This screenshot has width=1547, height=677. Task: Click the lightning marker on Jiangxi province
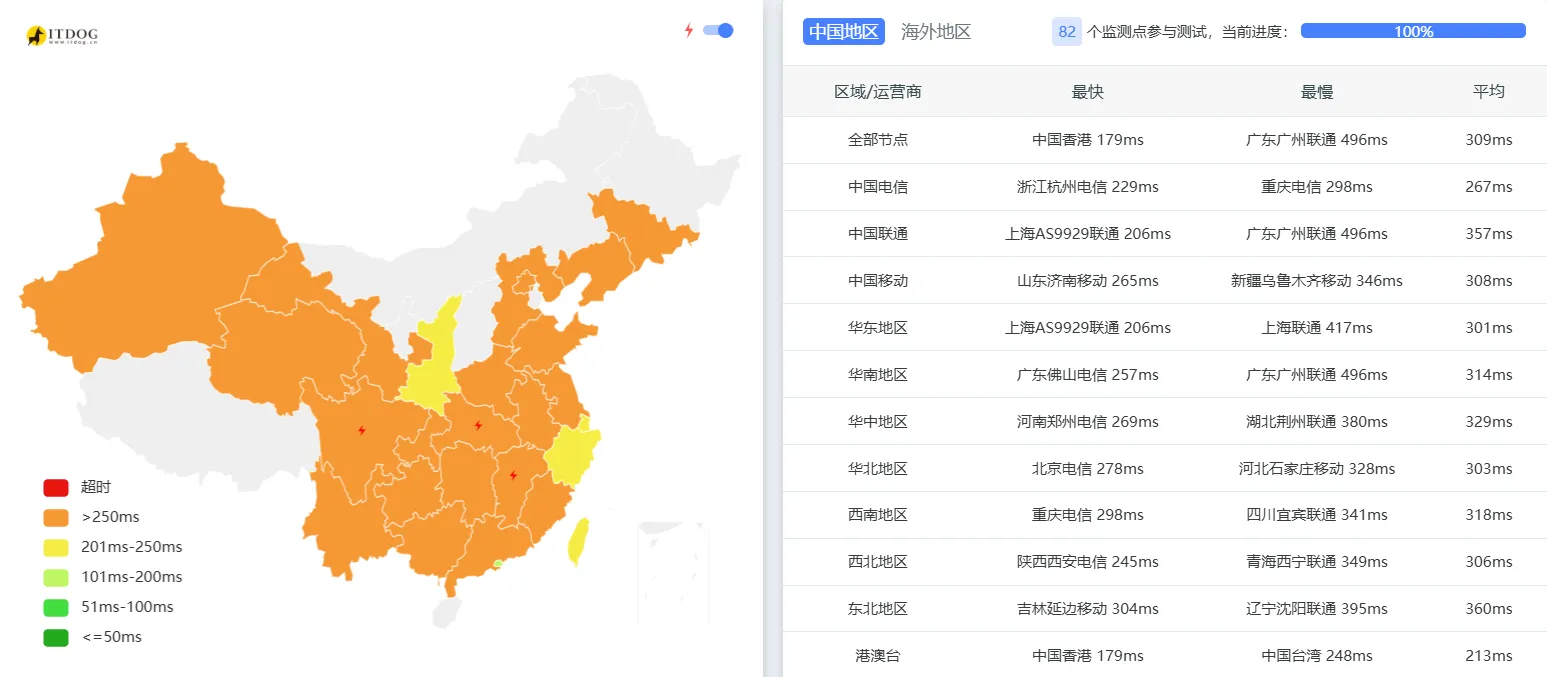click(x=513, y=476)
